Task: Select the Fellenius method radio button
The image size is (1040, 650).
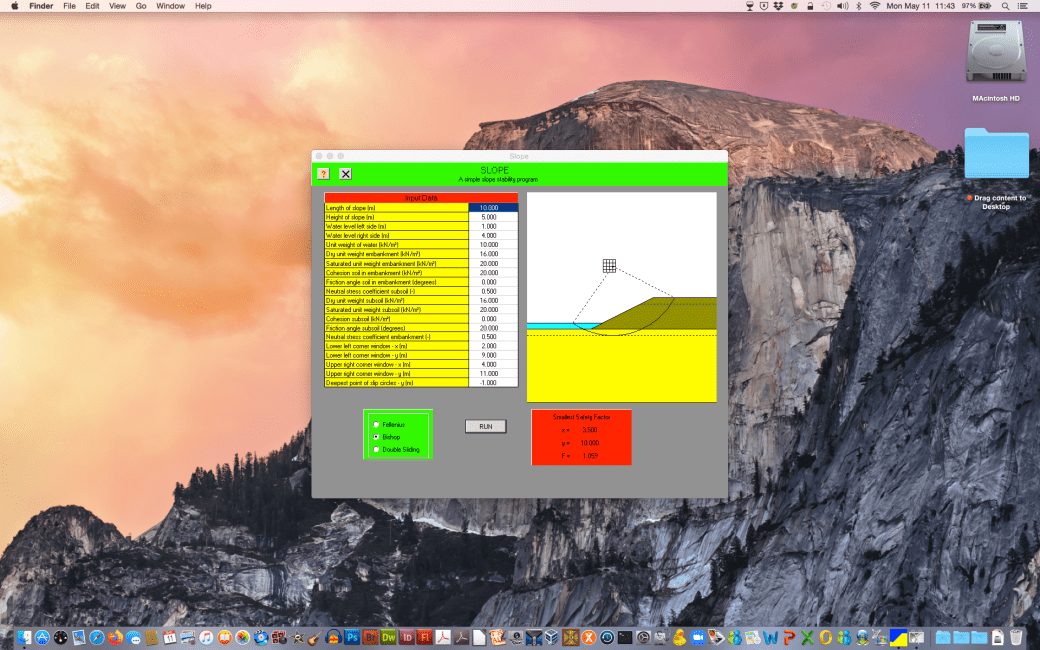Action: click(376, 425)
